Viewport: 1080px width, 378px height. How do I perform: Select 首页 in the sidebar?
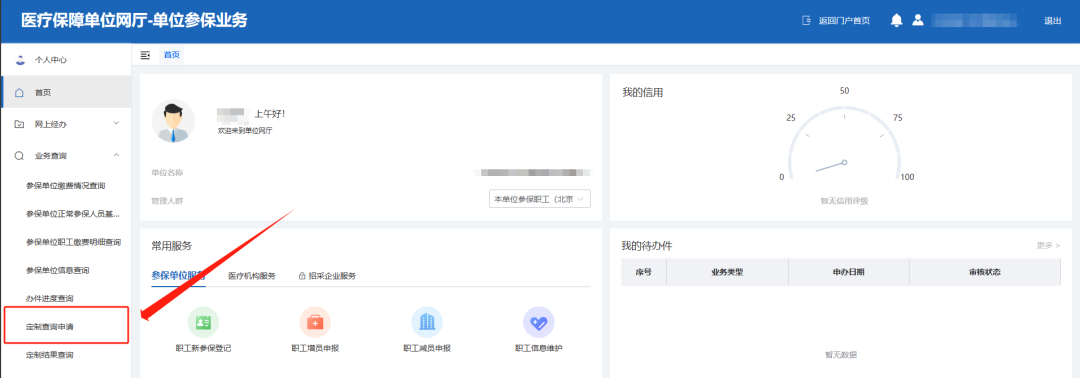65,92
